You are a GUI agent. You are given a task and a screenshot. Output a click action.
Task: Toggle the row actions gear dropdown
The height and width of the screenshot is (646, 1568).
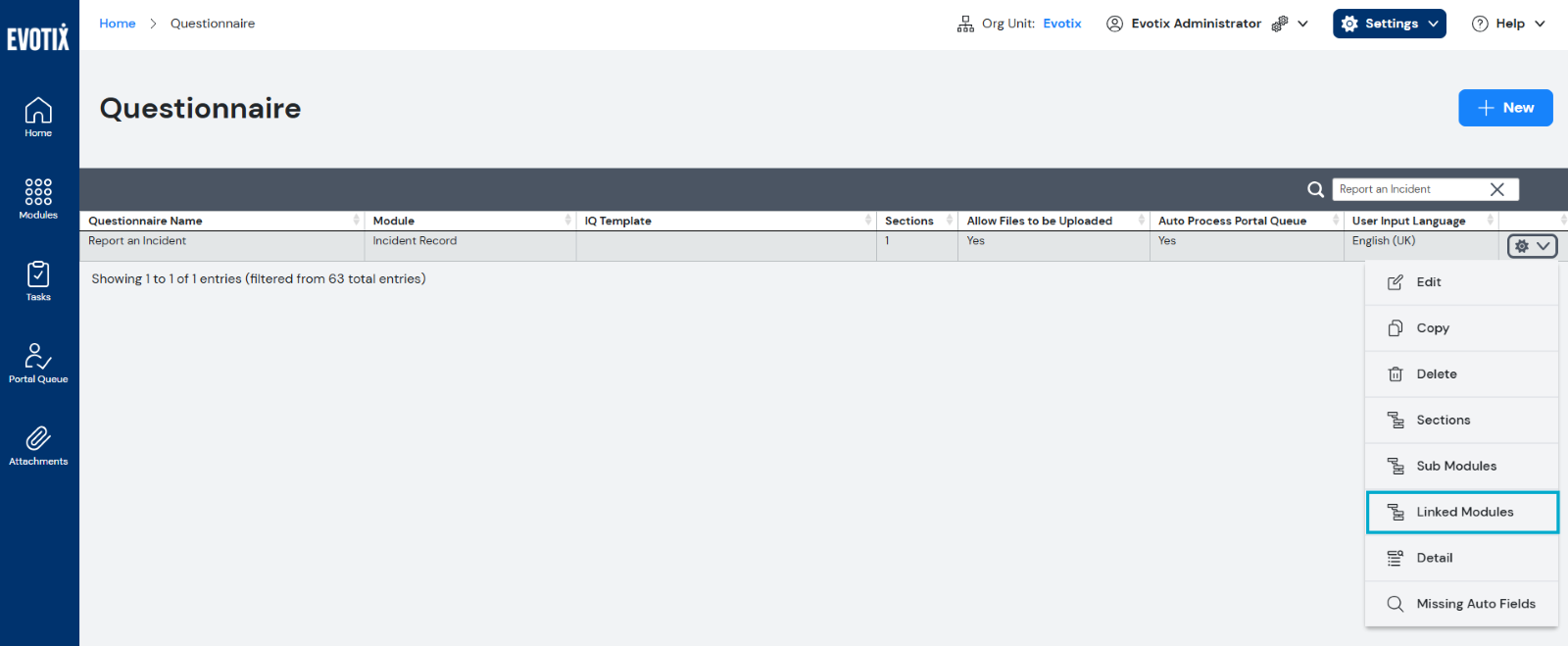click(x=1532, y=246)
